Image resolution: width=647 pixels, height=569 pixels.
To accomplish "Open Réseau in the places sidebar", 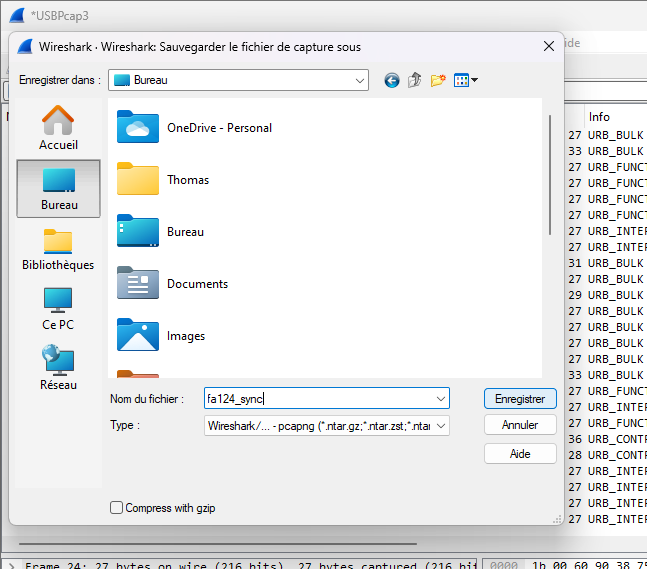I will tap(58, 368).
